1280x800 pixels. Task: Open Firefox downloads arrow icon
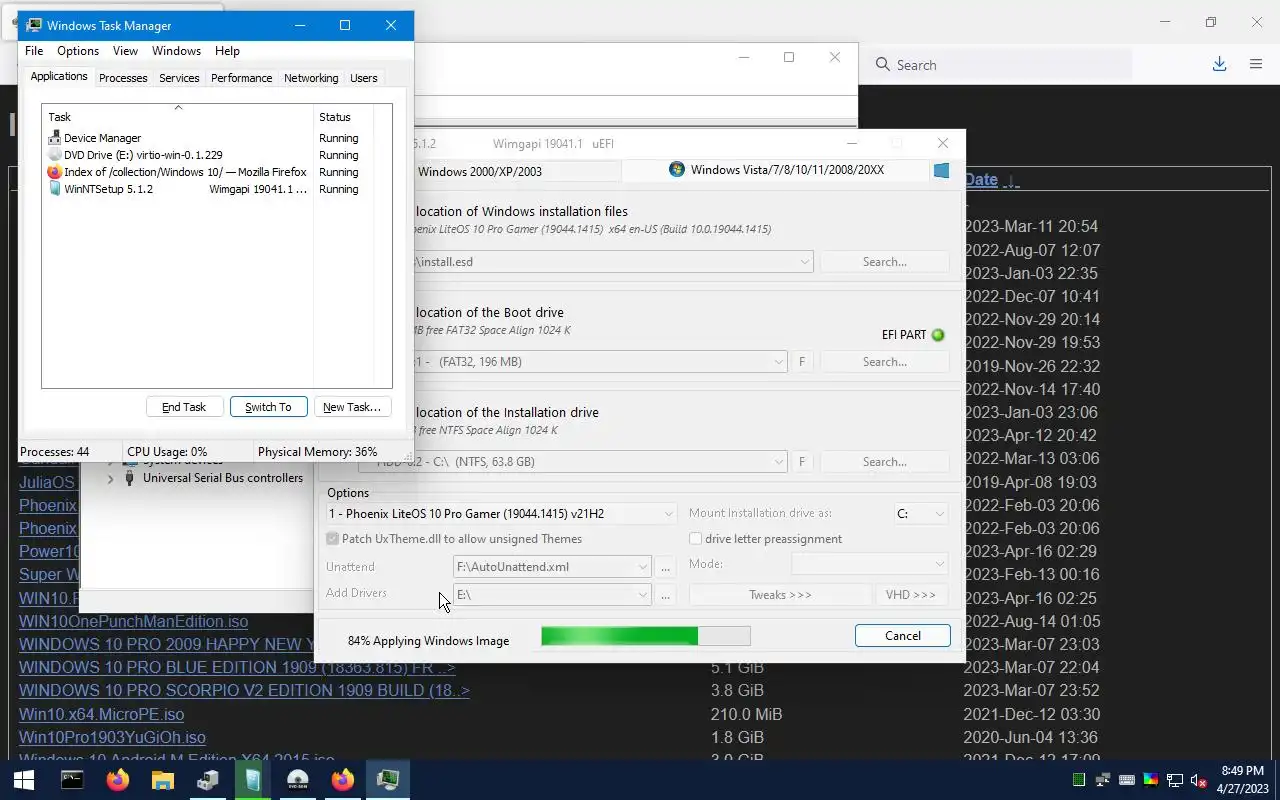click(1219, 64)
